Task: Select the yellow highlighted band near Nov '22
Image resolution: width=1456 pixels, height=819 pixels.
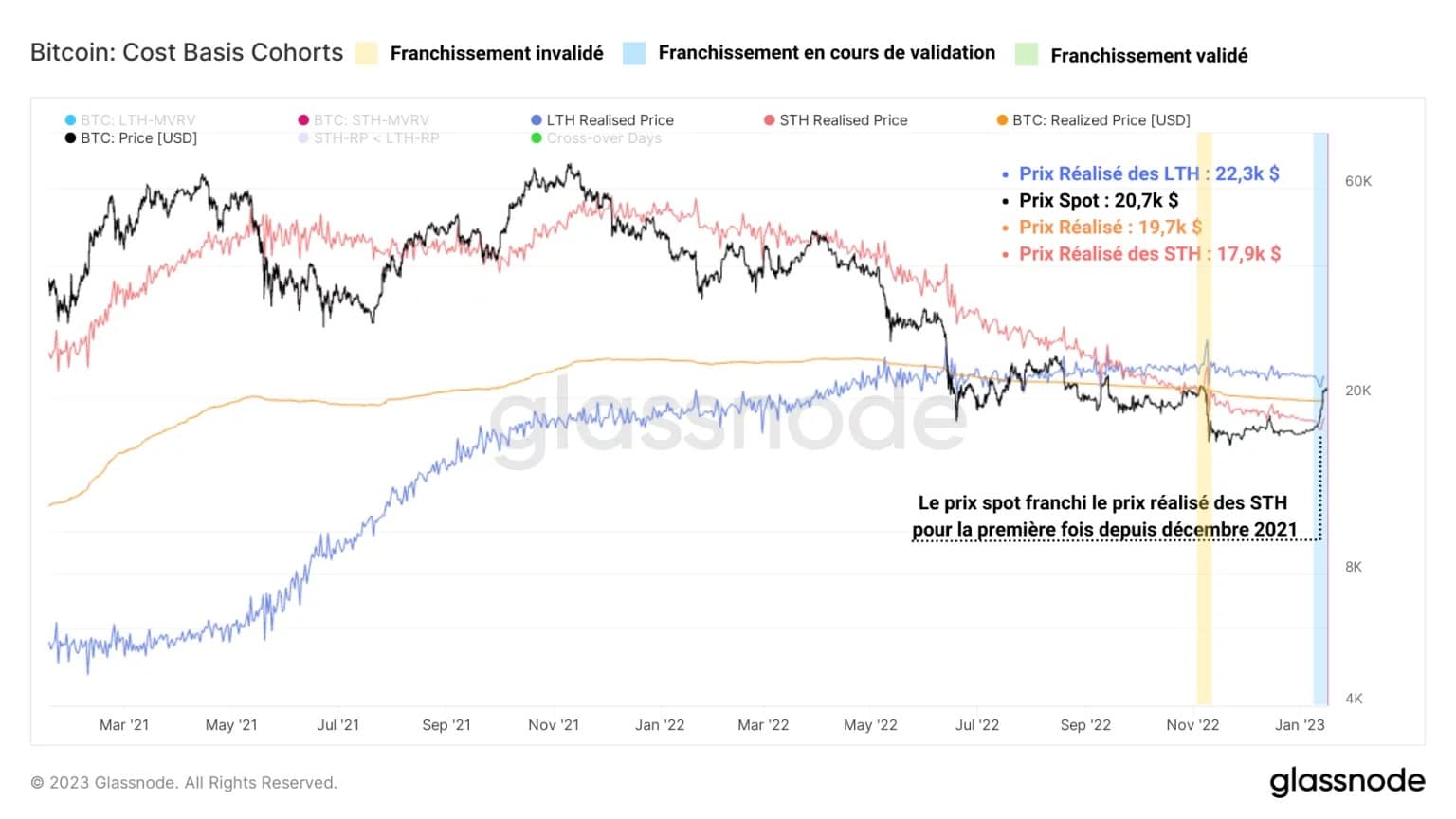Action: pyautogui.click(x=1204, y=419)
